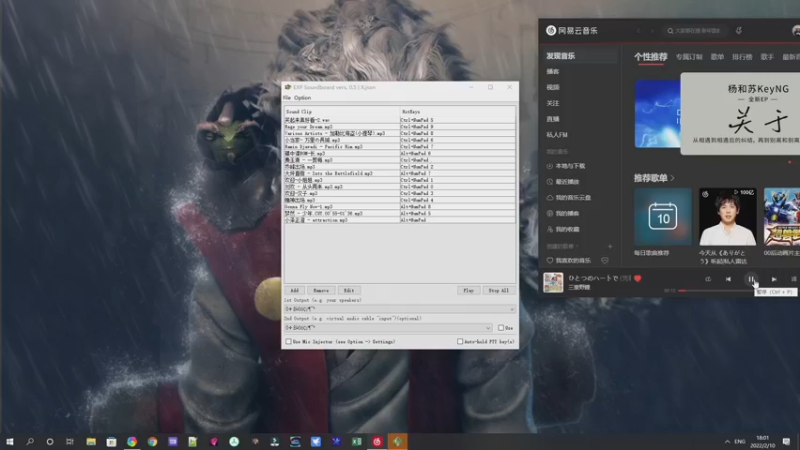This screenshot has height=450, width=800.
Task: Expand the 推荐歌单 section arrow
Action: (672, 178)
